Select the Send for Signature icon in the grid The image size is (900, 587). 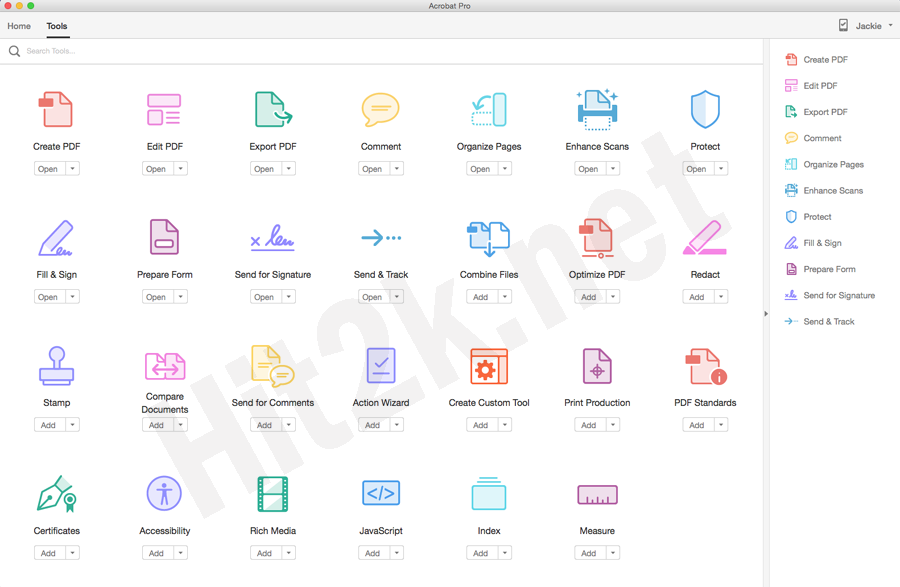point(273,236)
